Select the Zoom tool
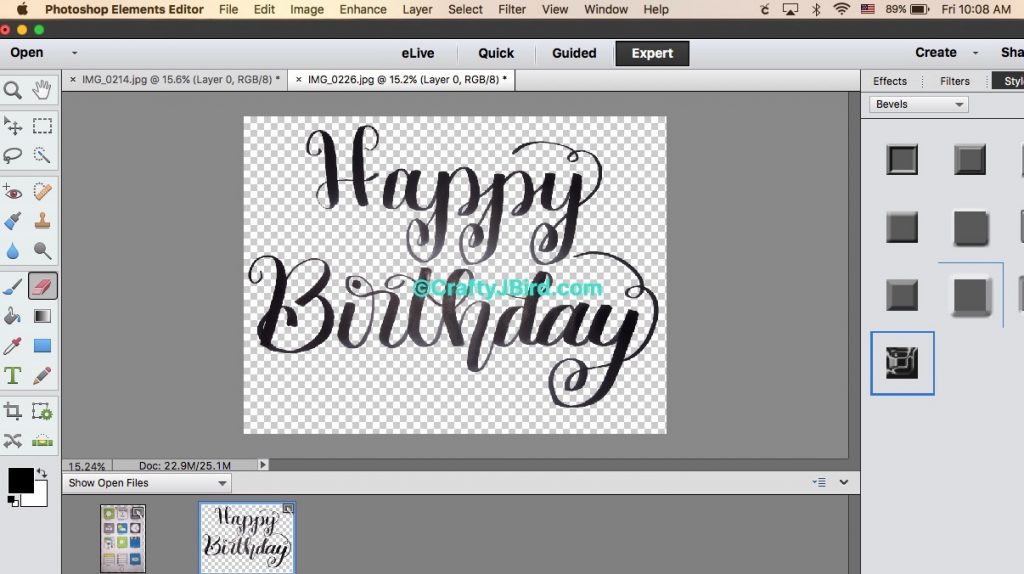Viewport: 1024px width, 574px height. pyautogui.click(x=13, y=91)
